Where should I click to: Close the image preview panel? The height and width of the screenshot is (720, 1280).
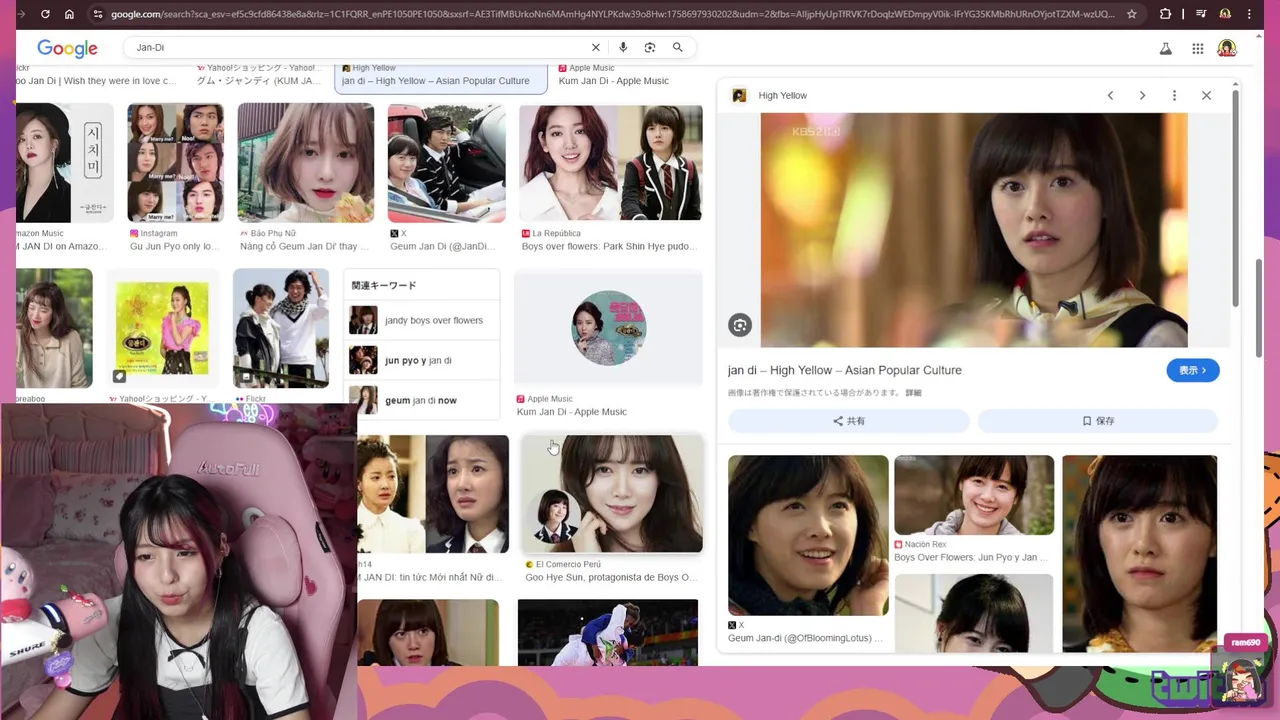coord(1206,95)
